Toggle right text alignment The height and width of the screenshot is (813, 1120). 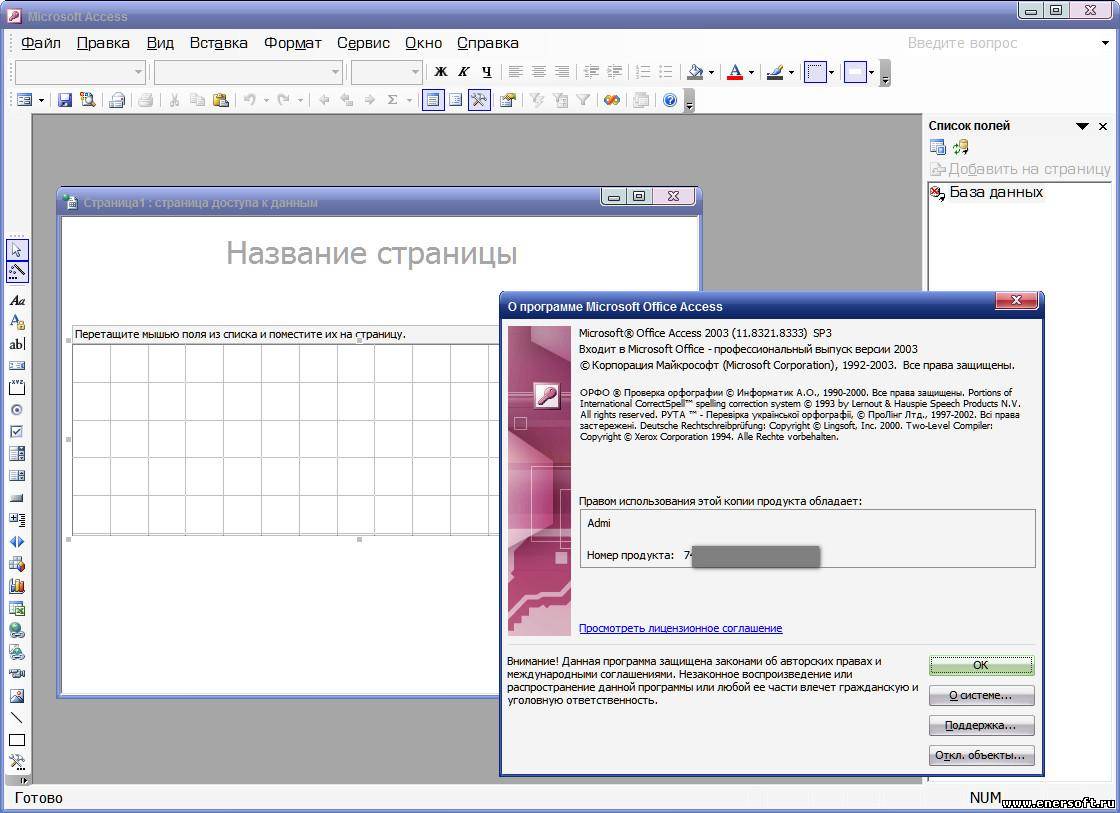[x=562, y=71]
